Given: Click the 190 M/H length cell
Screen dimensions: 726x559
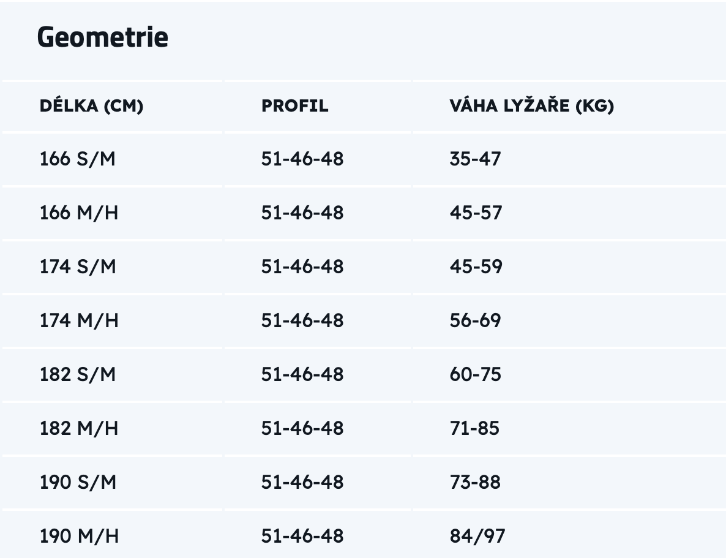Looking at the screenshot, I should [x=79, y=537].
